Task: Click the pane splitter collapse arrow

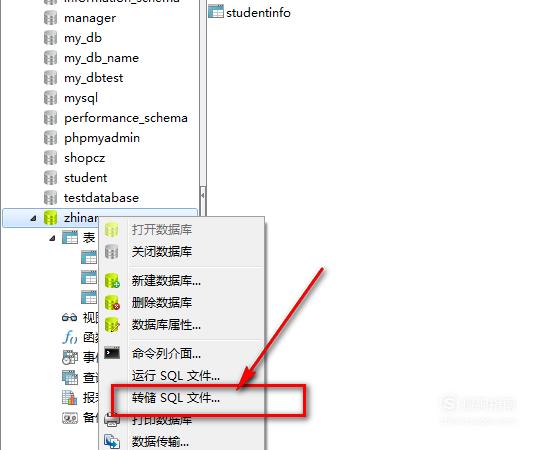Action: [203, 195]
